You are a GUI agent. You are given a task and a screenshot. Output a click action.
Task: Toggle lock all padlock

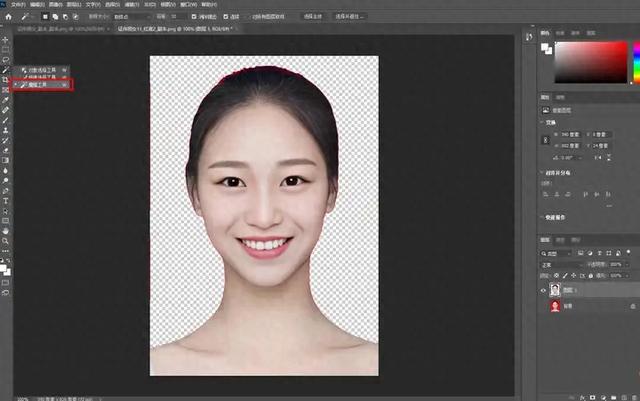point(591,276)
